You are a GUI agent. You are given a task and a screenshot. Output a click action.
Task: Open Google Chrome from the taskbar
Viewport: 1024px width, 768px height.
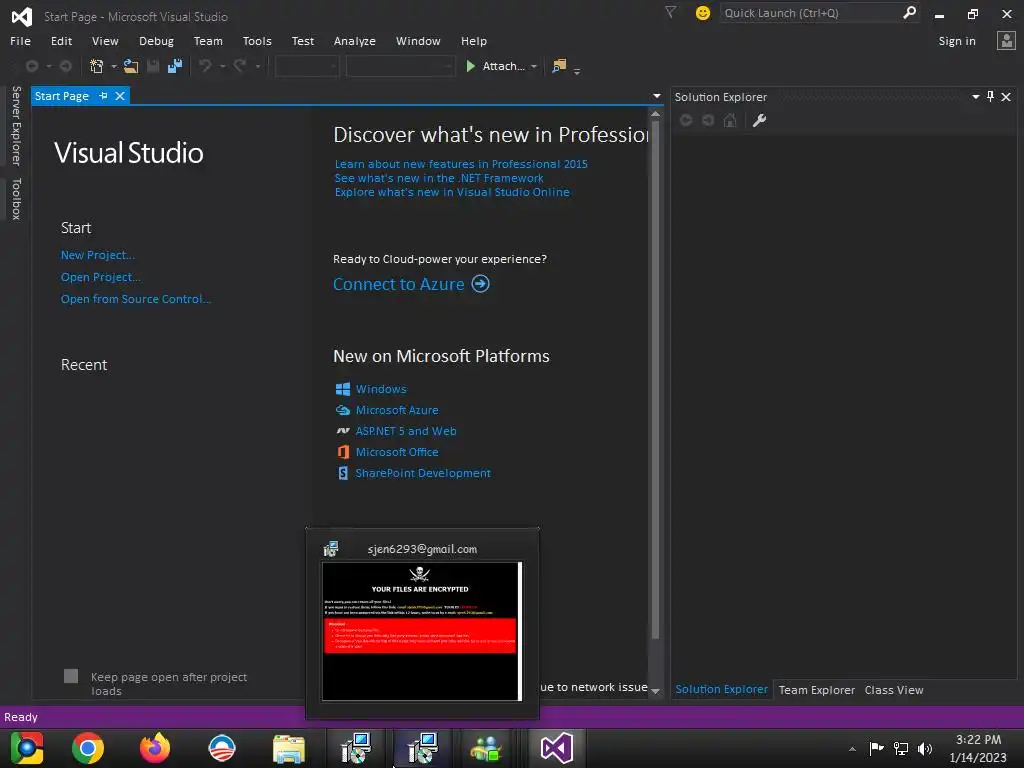[88, 748]
